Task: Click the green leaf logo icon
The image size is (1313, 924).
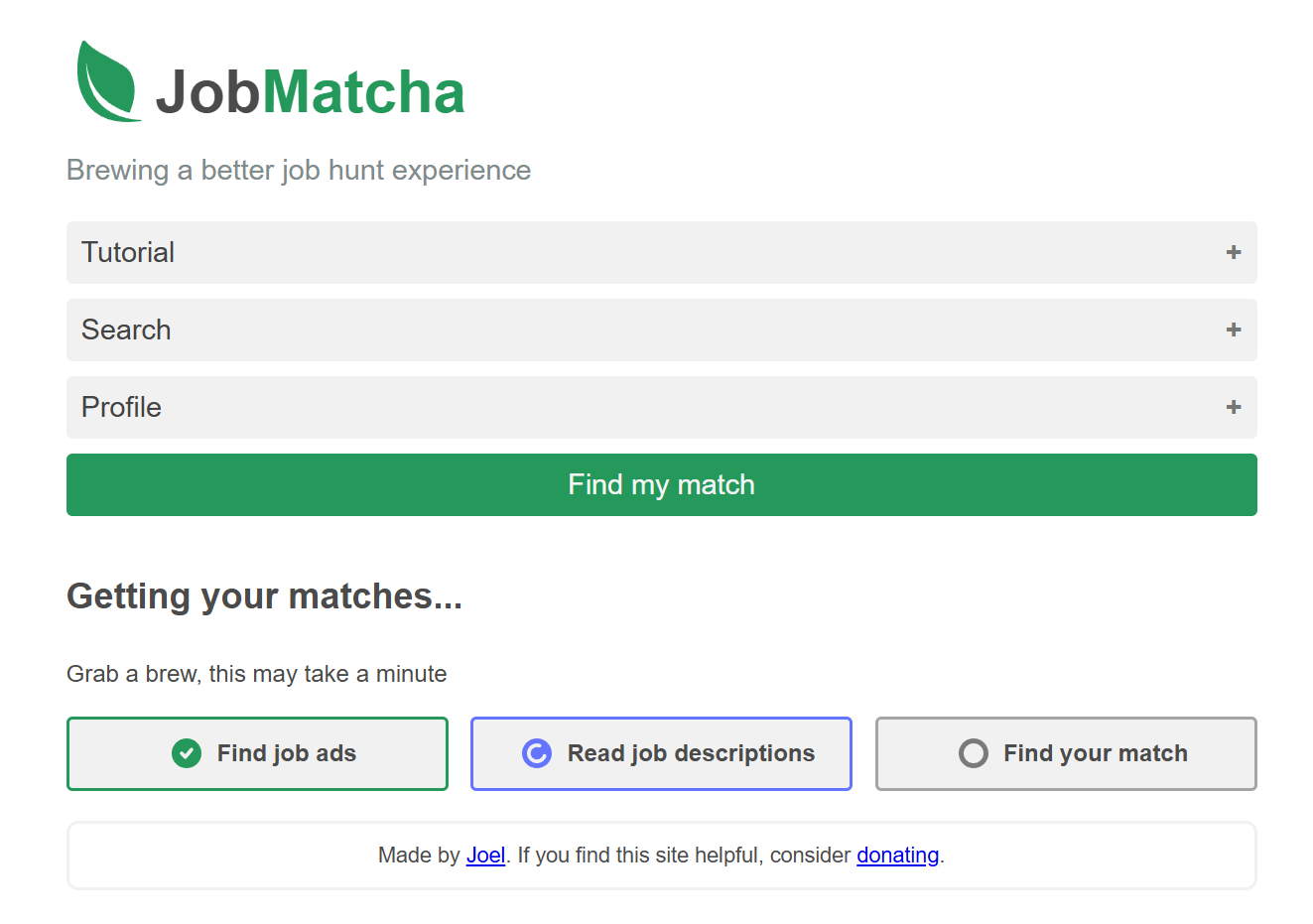Action: click(x=108, y=81)
